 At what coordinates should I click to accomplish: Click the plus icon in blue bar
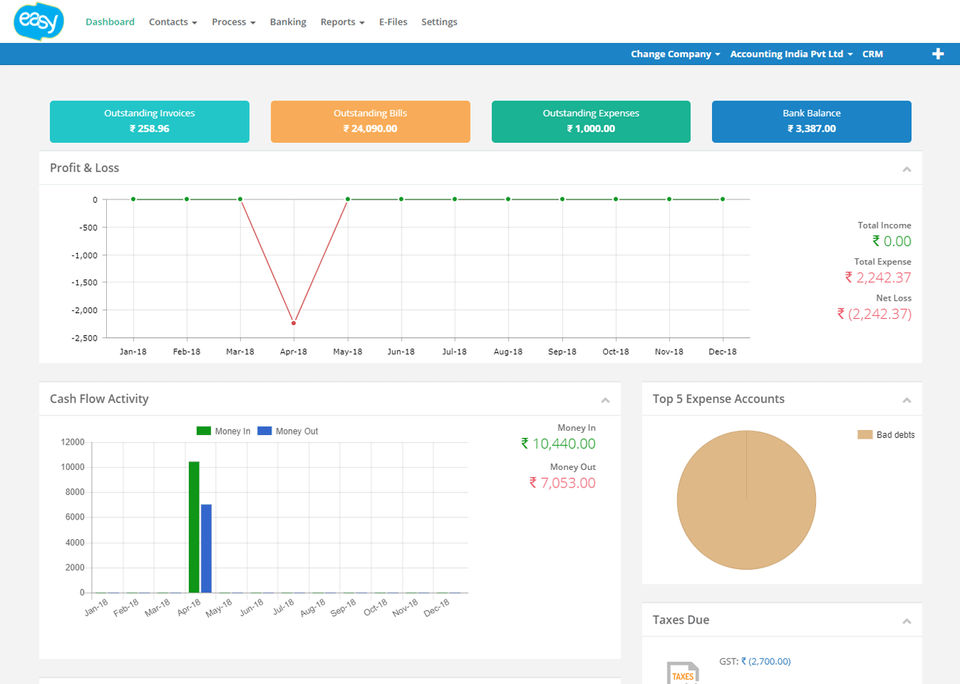click(938, 54)
